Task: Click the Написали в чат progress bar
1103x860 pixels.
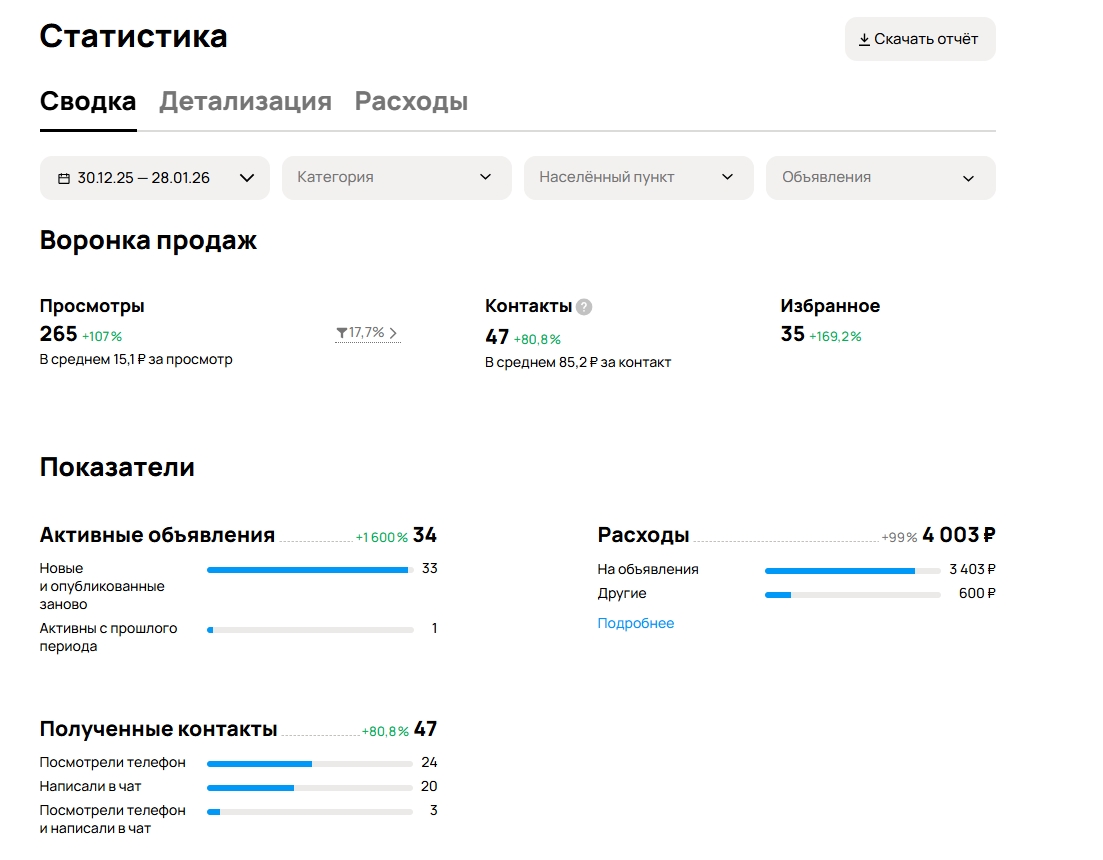Action: (x=310, y=787)
